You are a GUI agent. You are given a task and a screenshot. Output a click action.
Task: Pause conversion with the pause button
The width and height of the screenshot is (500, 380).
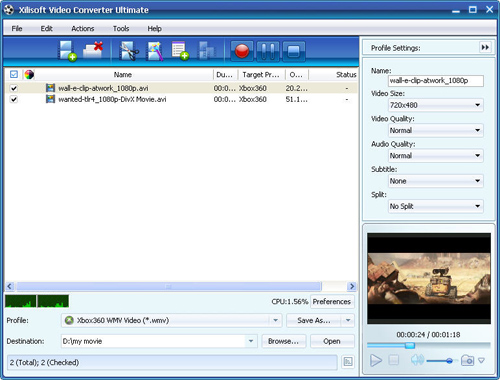[x=268, y=51]
